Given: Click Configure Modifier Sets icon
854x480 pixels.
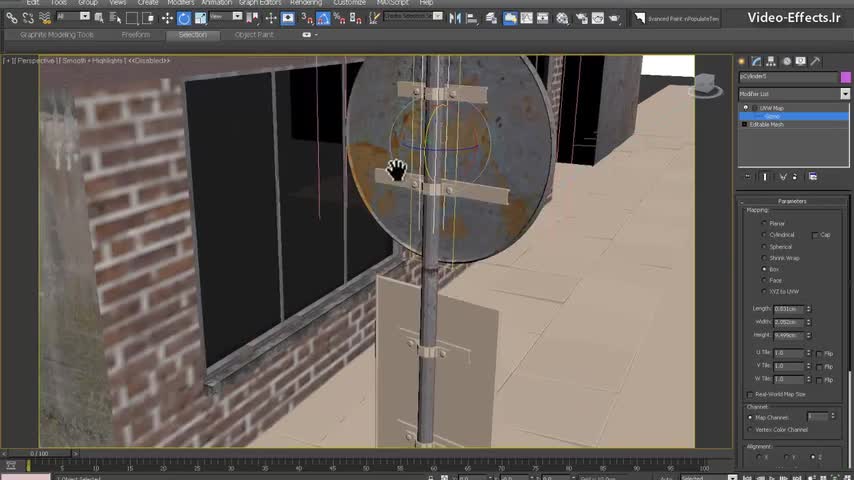Looking at the screenshot, I should coord(813,177).
